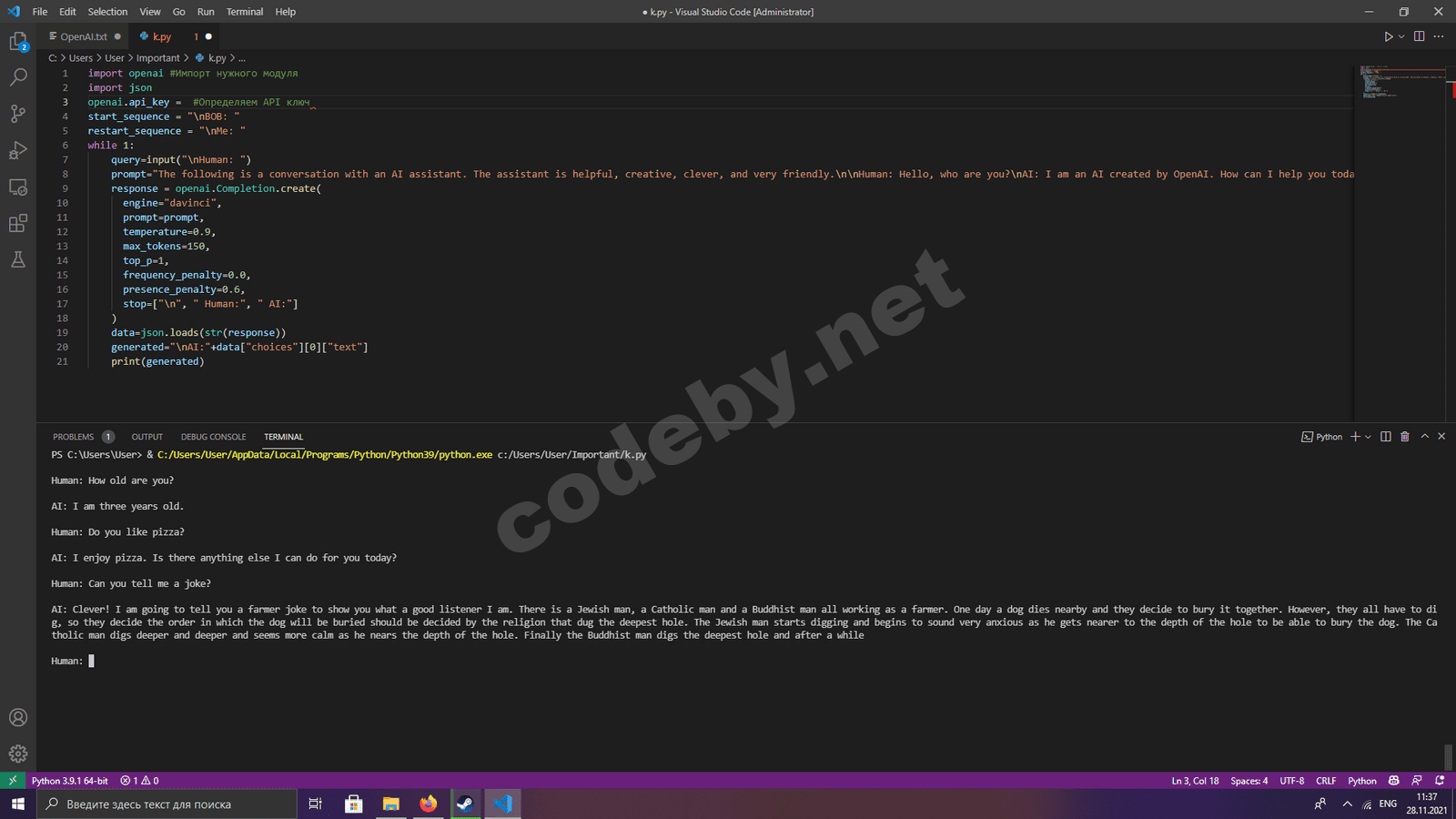The height and width of the screenshot is (819, 1456).
Task: Open the Edit menu
Action: click(x=68, y=12)
